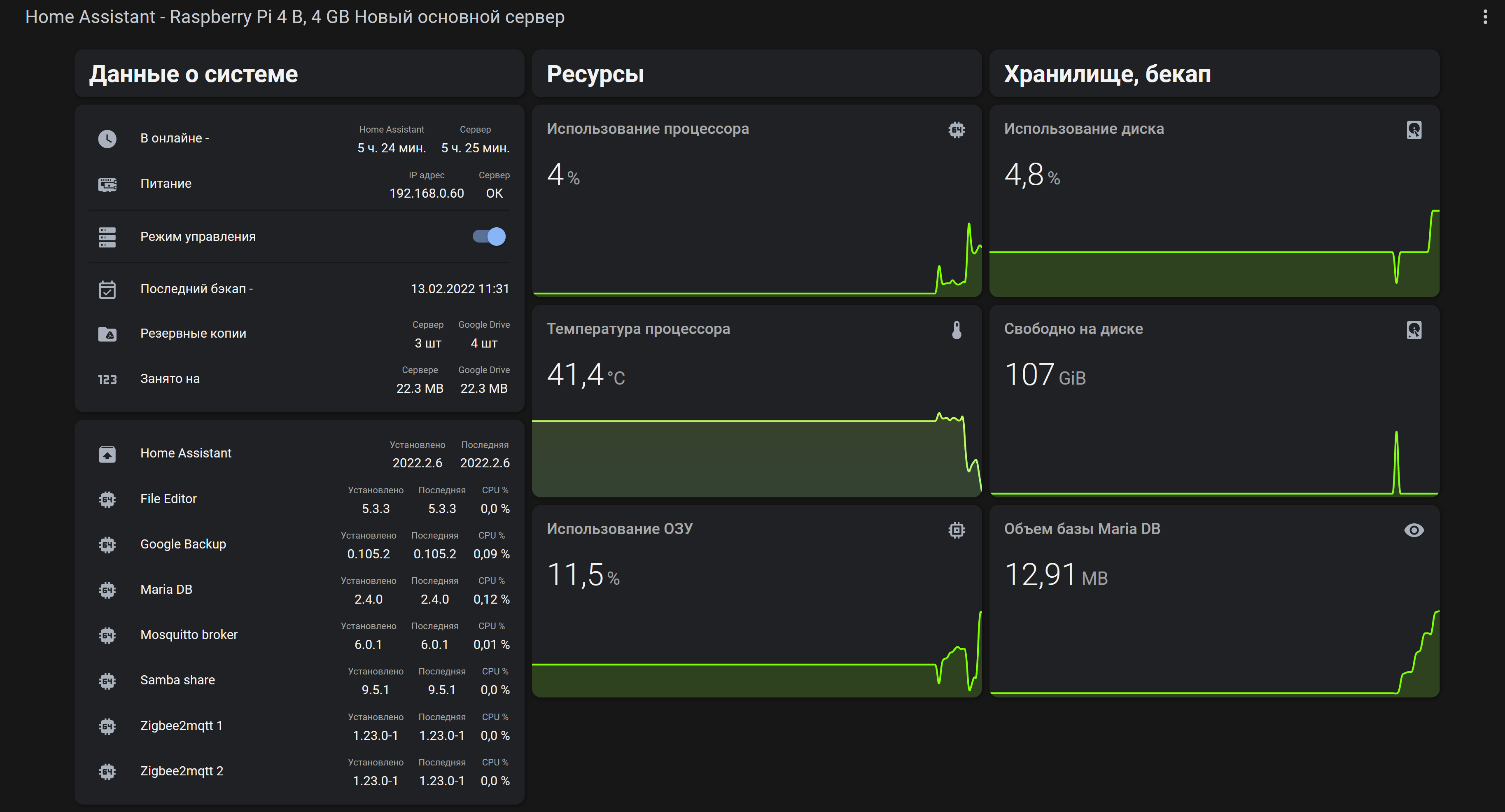Screen dimensions: 1505x812
Task: Click the disk icon on Использование диска card
Action: pos(1414,130)
